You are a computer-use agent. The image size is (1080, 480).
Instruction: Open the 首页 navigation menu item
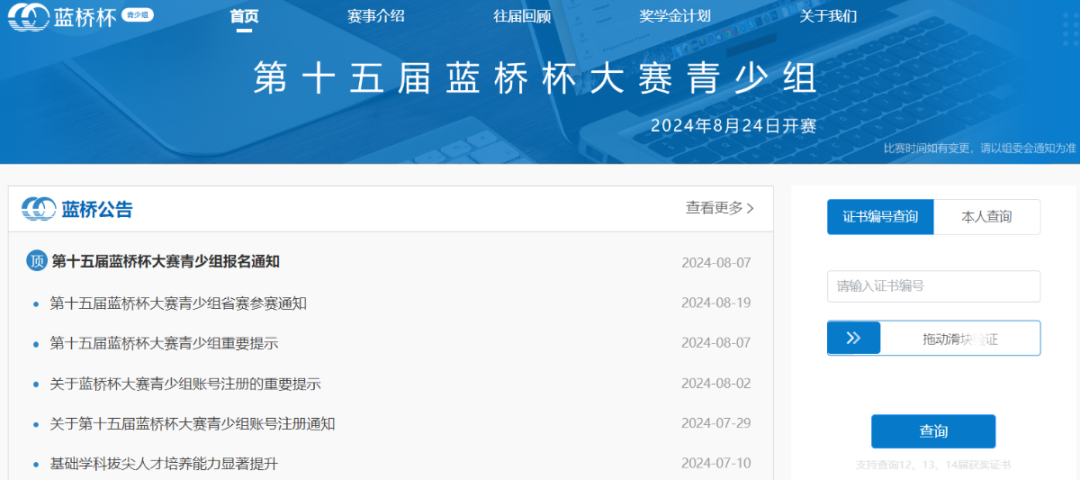(x=244, y=17)
